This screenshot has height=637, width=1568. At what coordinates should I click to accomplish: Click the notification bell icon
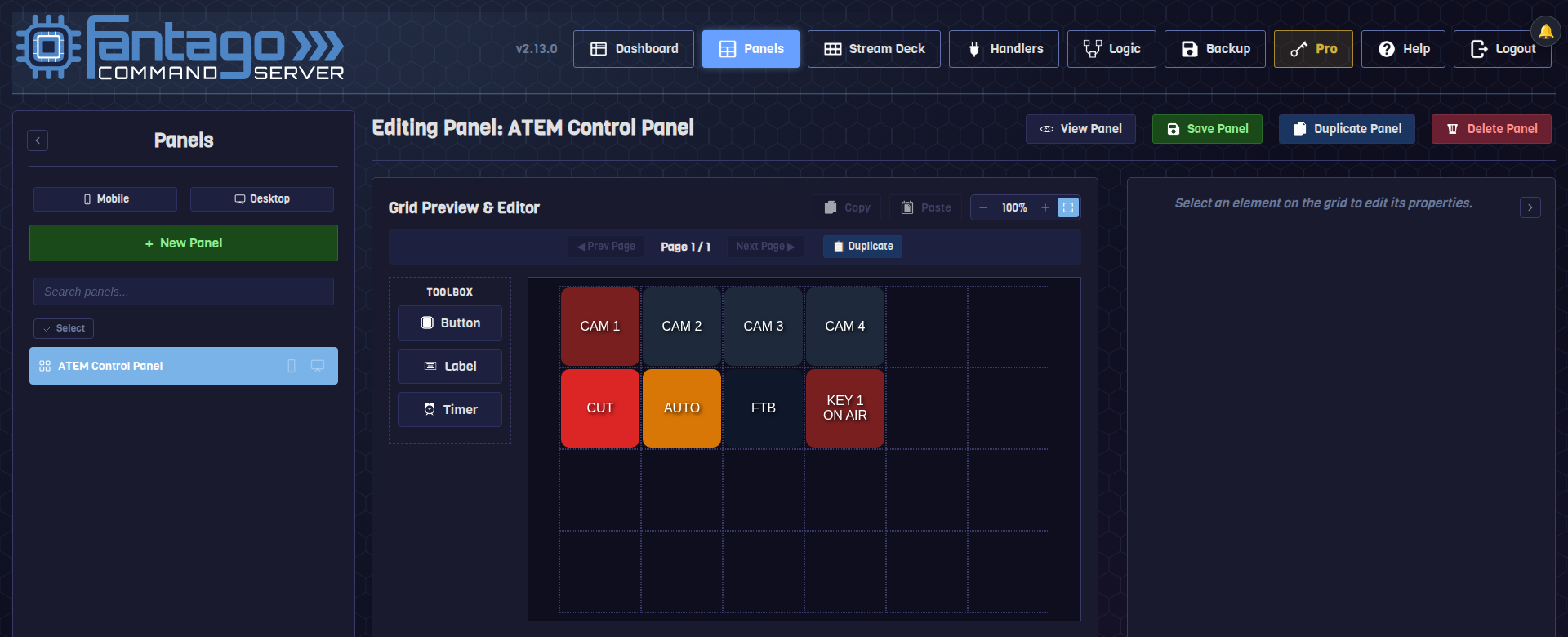click(x=1545, y=32)
